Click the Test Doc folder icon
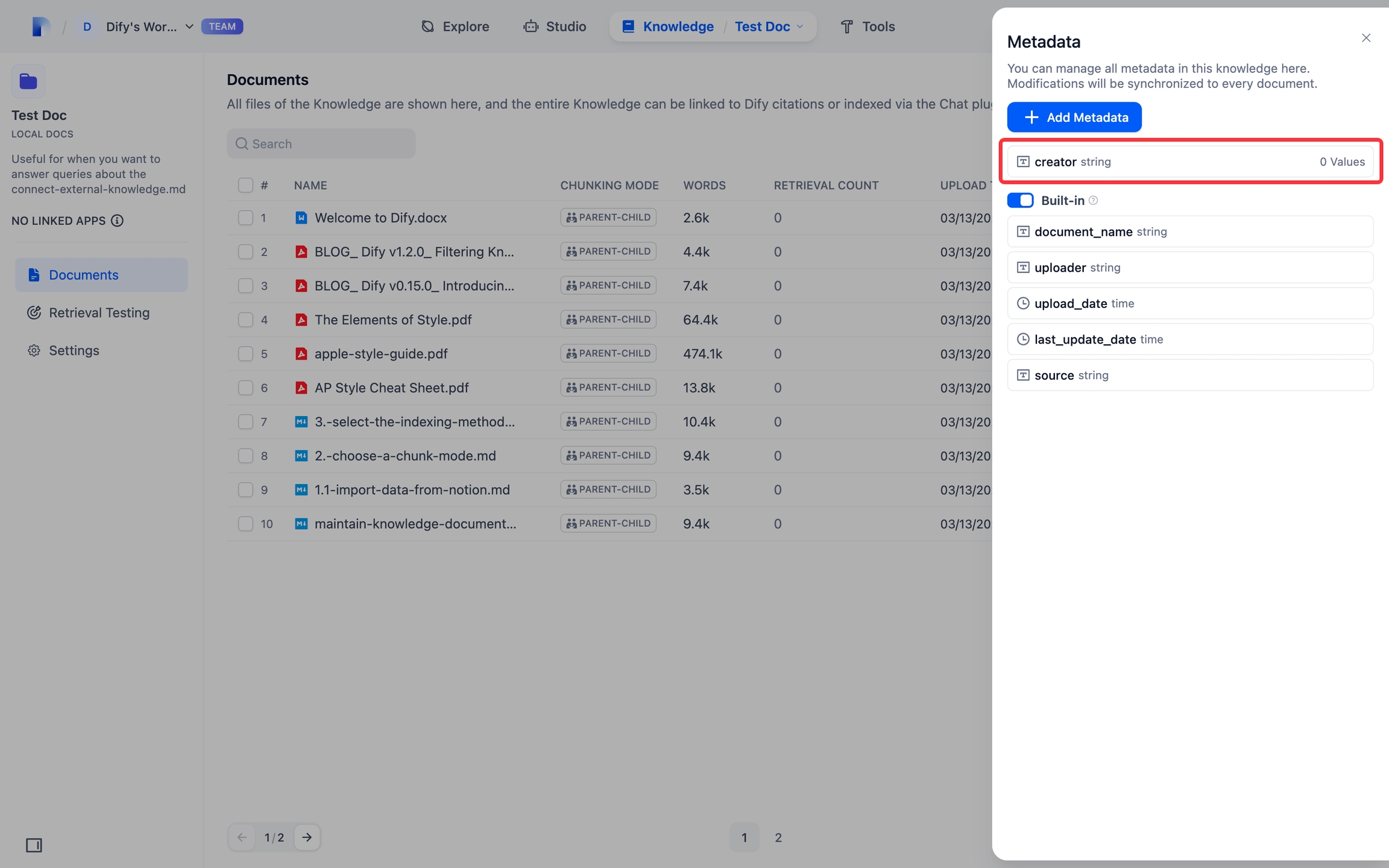 (28, 81)
